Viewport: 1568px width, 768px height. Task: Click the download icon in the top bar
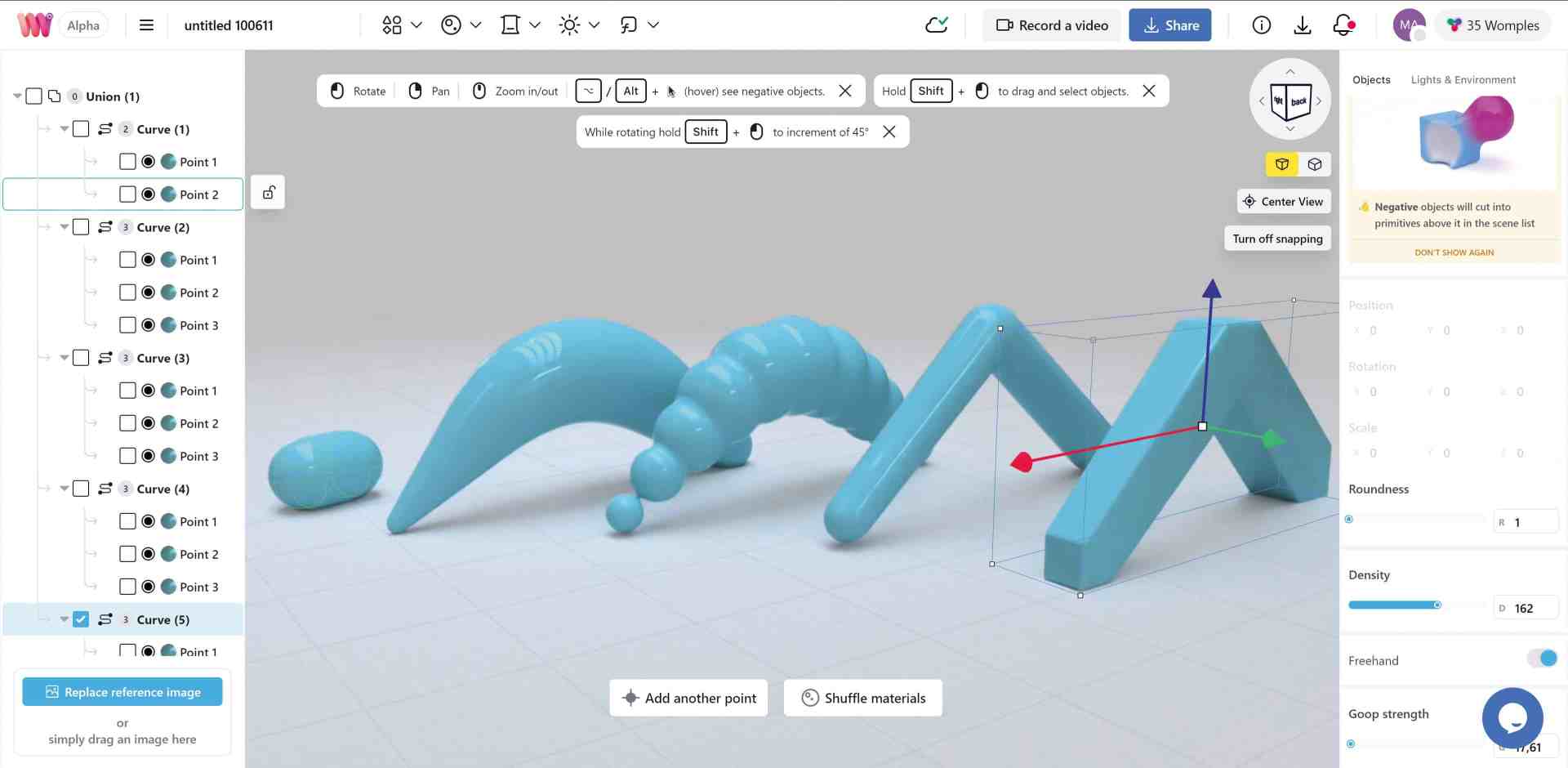(1303, 25)
